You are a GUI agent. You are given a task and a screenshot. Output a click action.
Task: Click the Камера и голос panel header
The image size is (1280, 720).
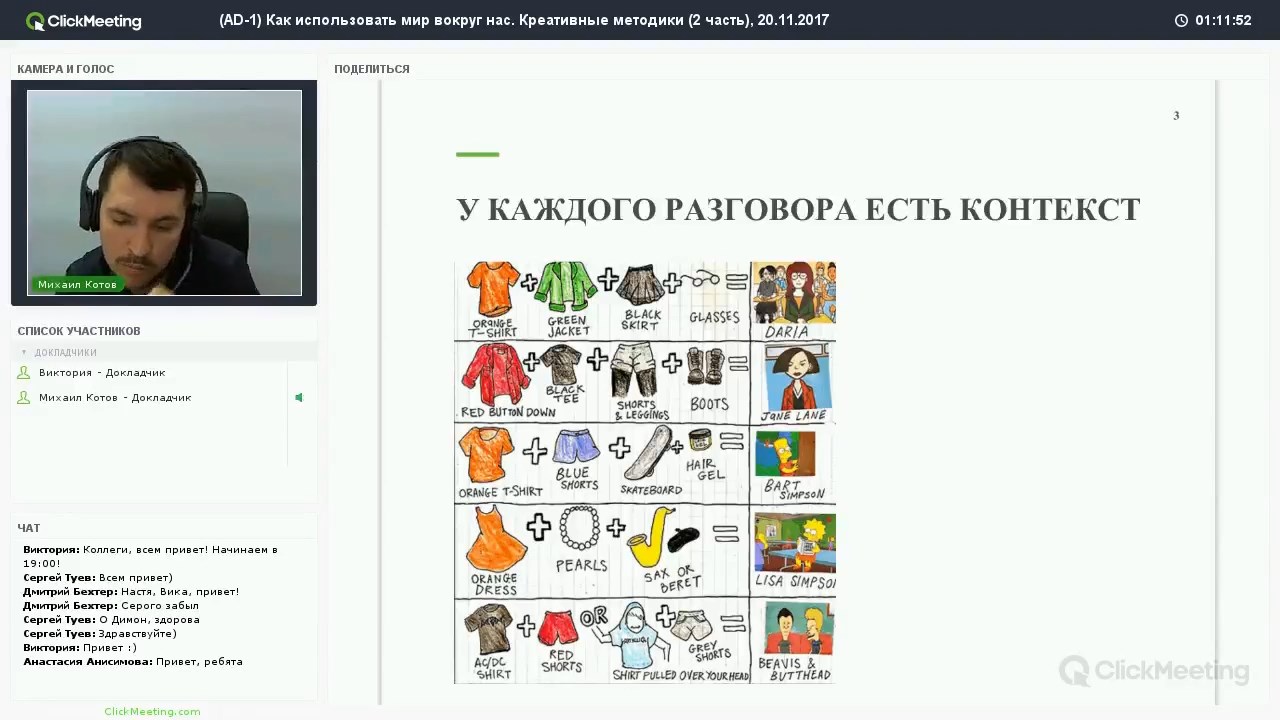66,69
